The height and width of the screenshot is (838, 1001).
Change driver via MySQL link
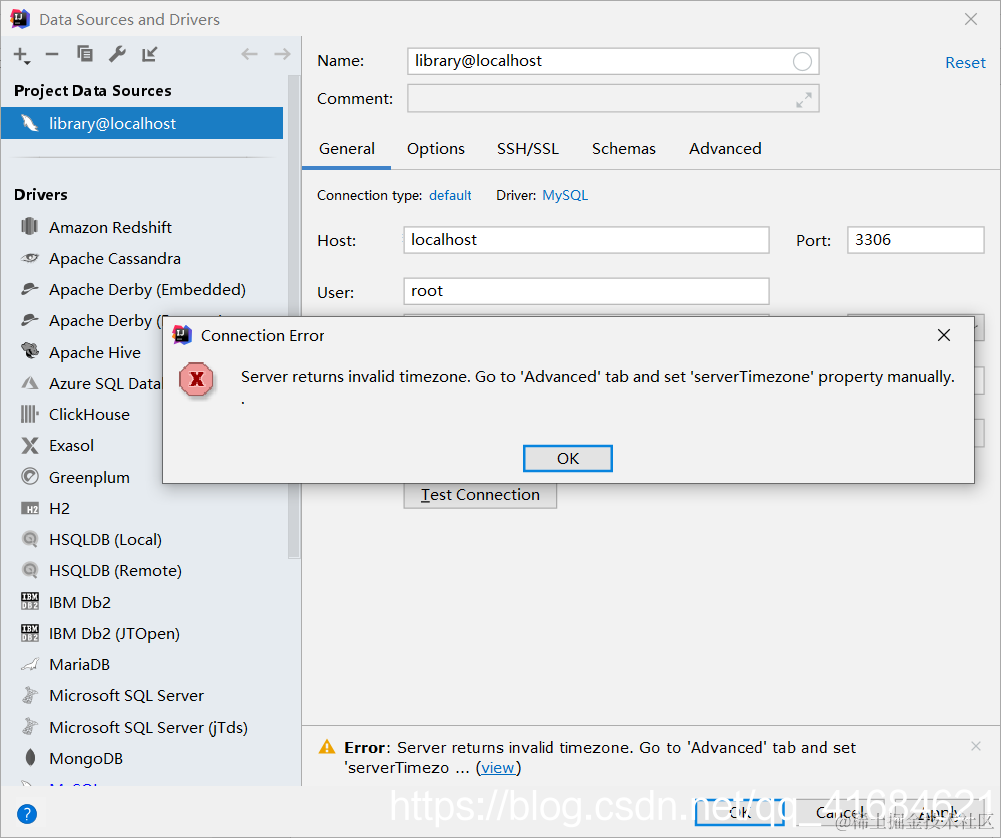coord(564,195)
